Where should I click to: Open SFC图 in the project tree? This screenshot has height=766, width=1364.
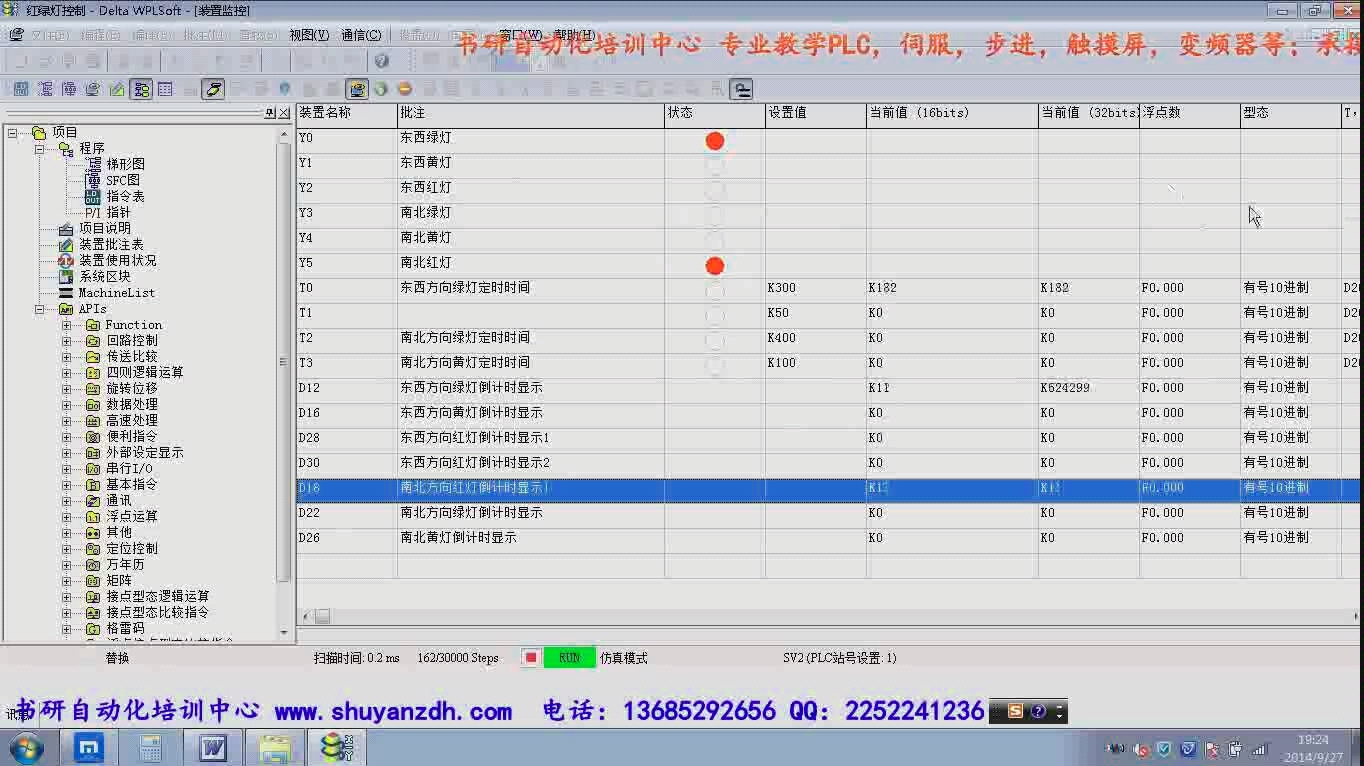click(122, 180)
